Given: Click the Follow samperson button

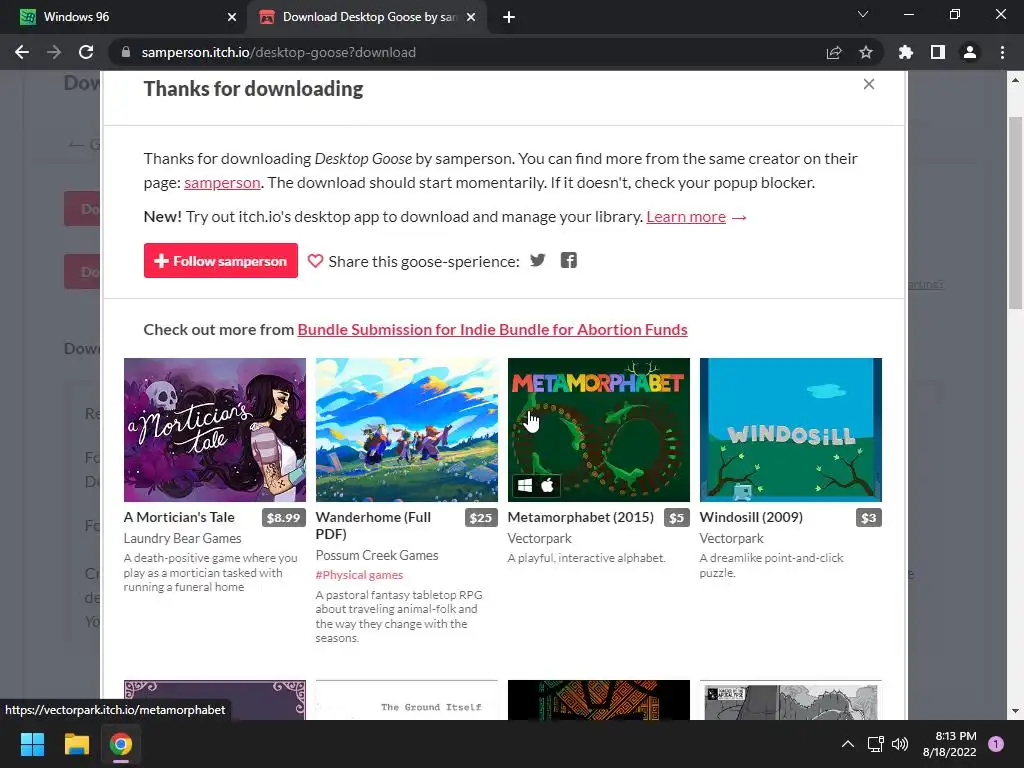Looking at the screenshot, I should click(221, 261).
